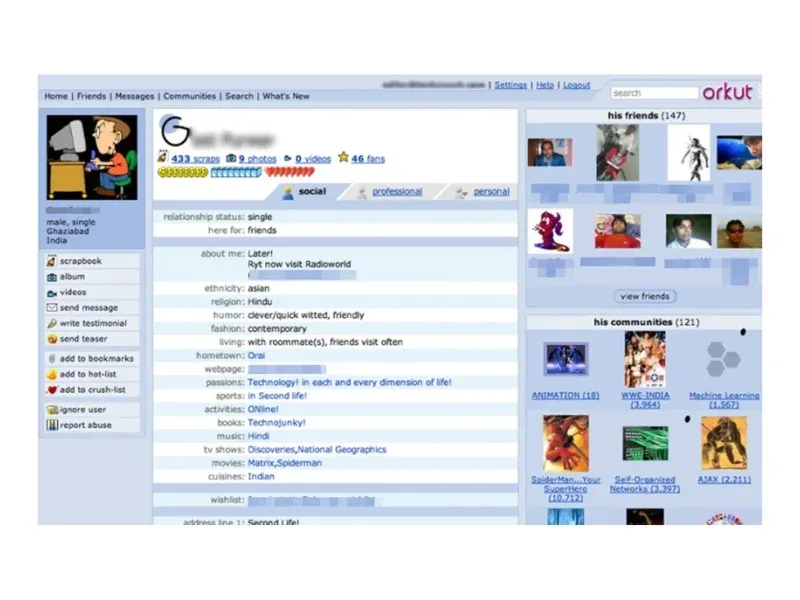The height and width of the screenshot is (600, 800).
Task: Open SpiderMan...Your SuperHero community link
Action: click(565, 489)
